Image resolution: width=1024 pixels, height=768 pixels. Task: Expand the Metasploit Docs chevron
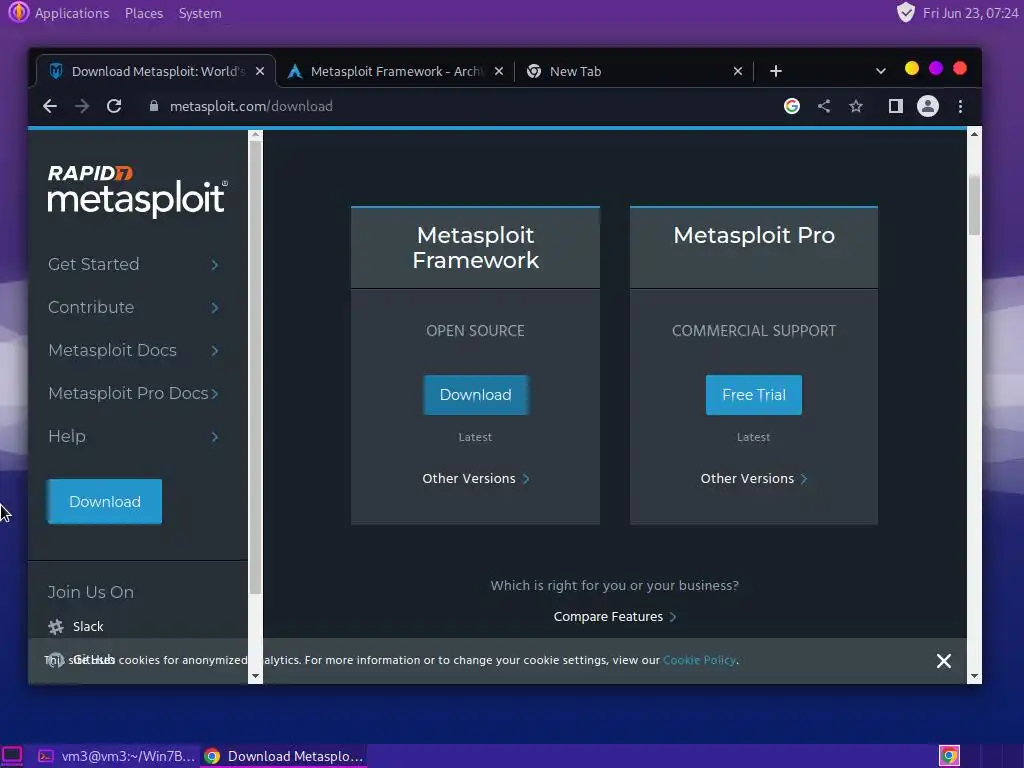[x=215, y=351]
